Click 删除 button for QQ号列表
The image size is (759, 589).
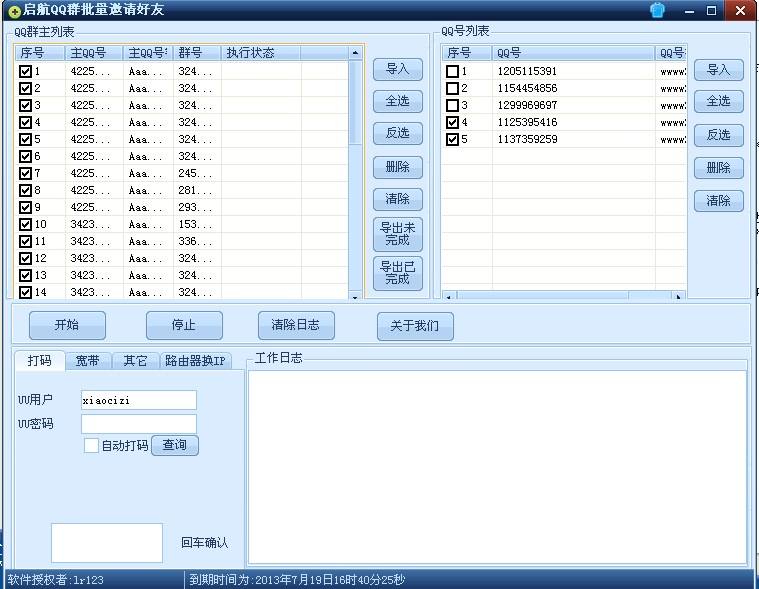point(719,168)
